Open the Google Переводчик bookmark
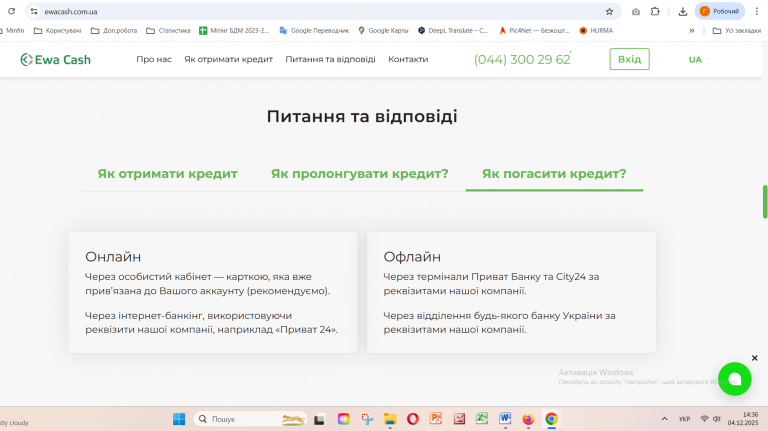The image size is (768, 431). [314, 30]
